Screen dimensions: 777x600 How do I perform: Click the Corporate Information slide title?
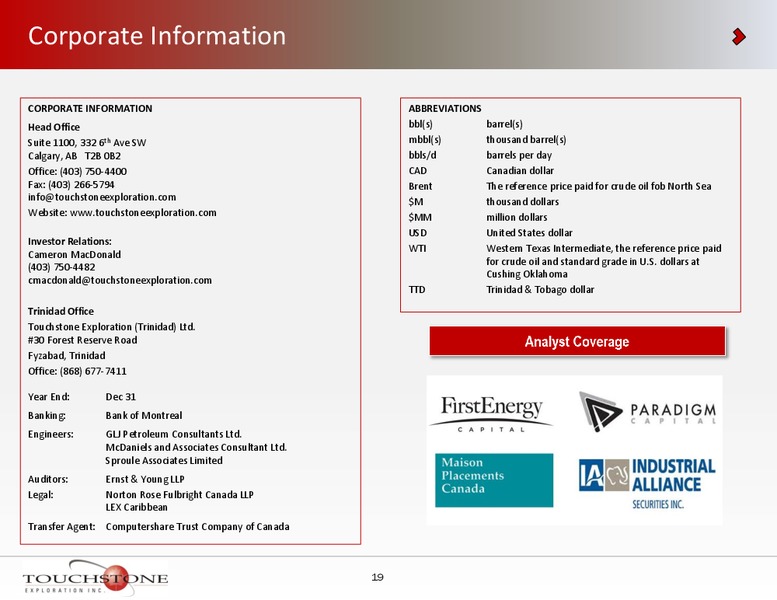click(x=157, y=36)
